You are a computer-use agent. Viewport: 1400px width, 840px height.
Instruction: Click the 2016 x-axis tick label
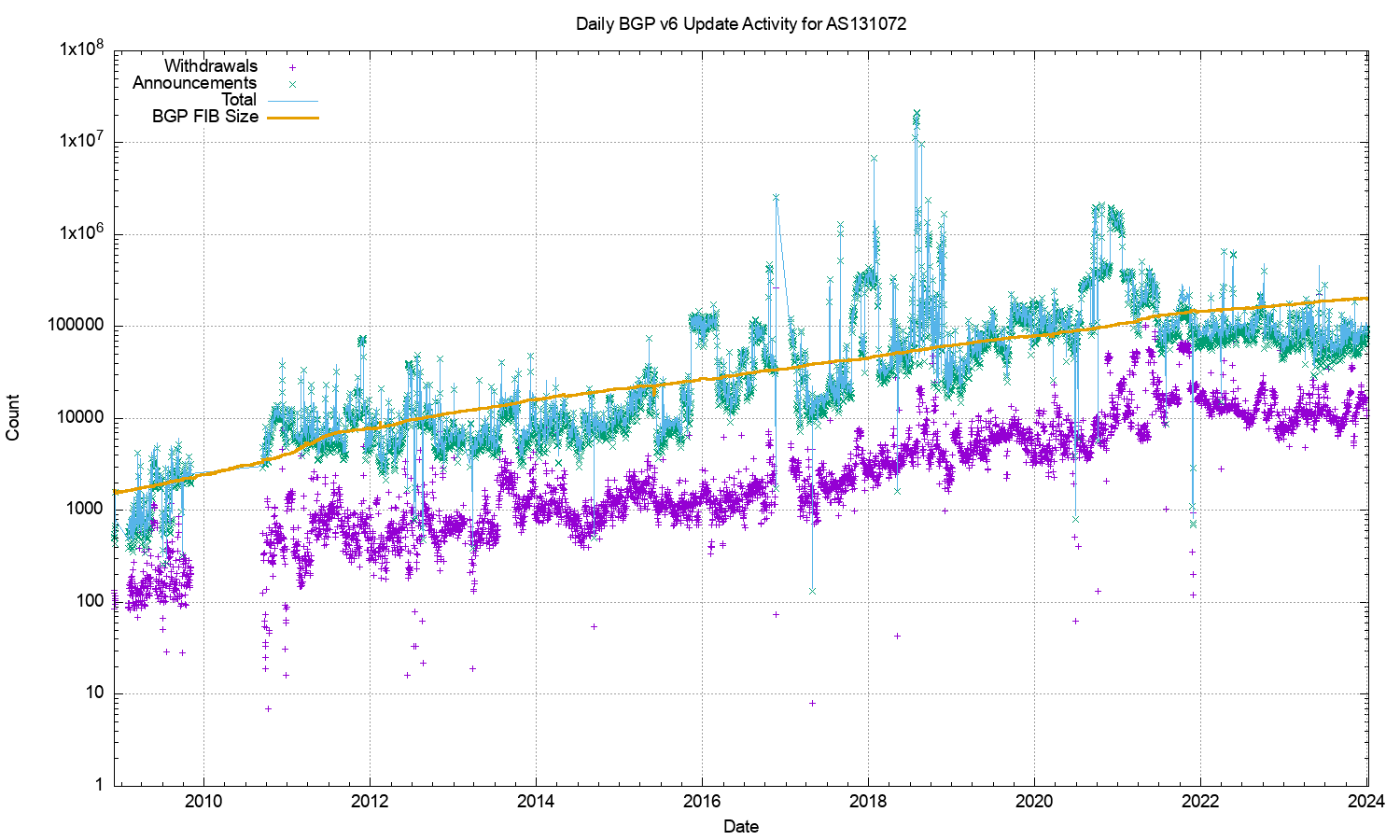pos(702,801)
